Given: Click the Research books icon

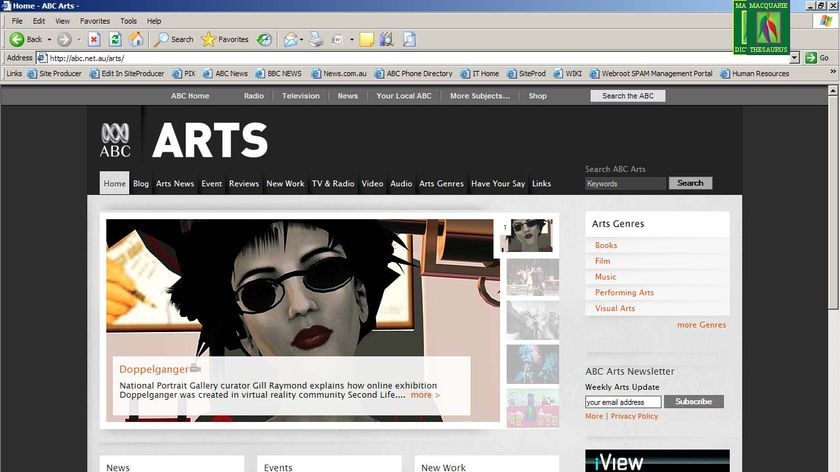Looking at the screenshot, I should (387, 39).
